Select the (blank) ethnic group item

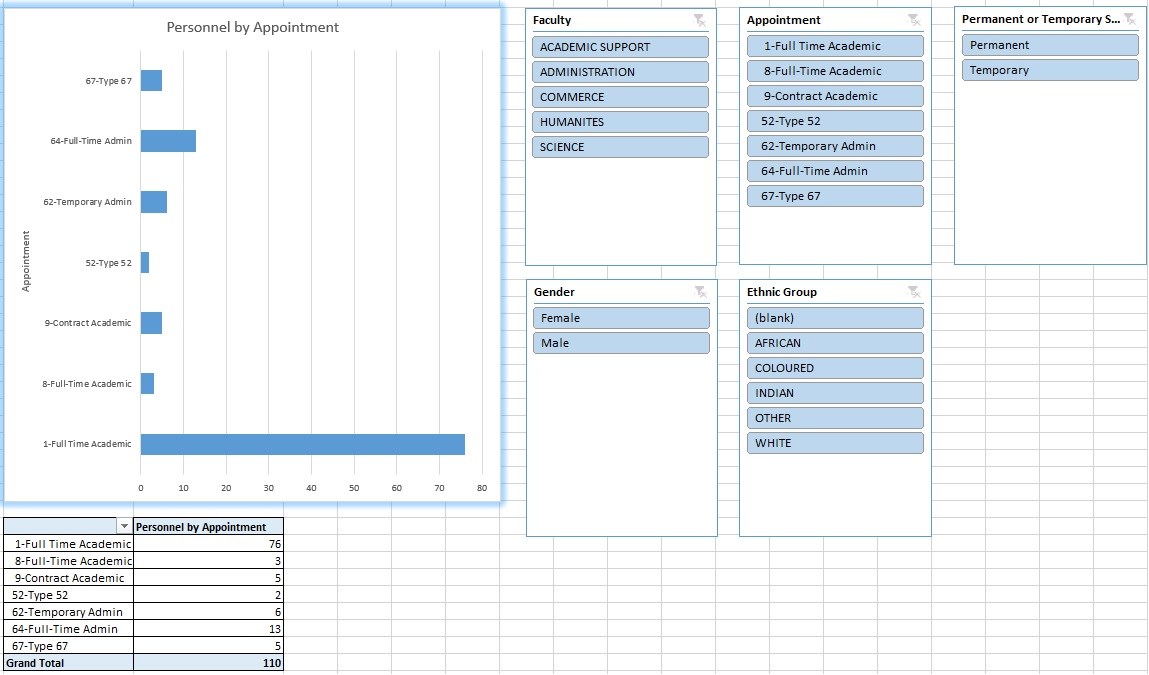[x=834, y=318]
